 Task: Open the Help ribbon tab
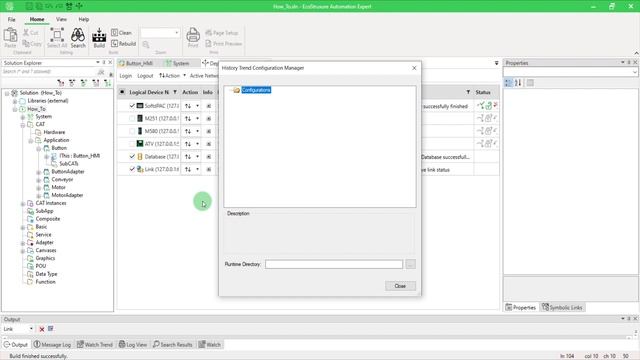tap(84, 19)
